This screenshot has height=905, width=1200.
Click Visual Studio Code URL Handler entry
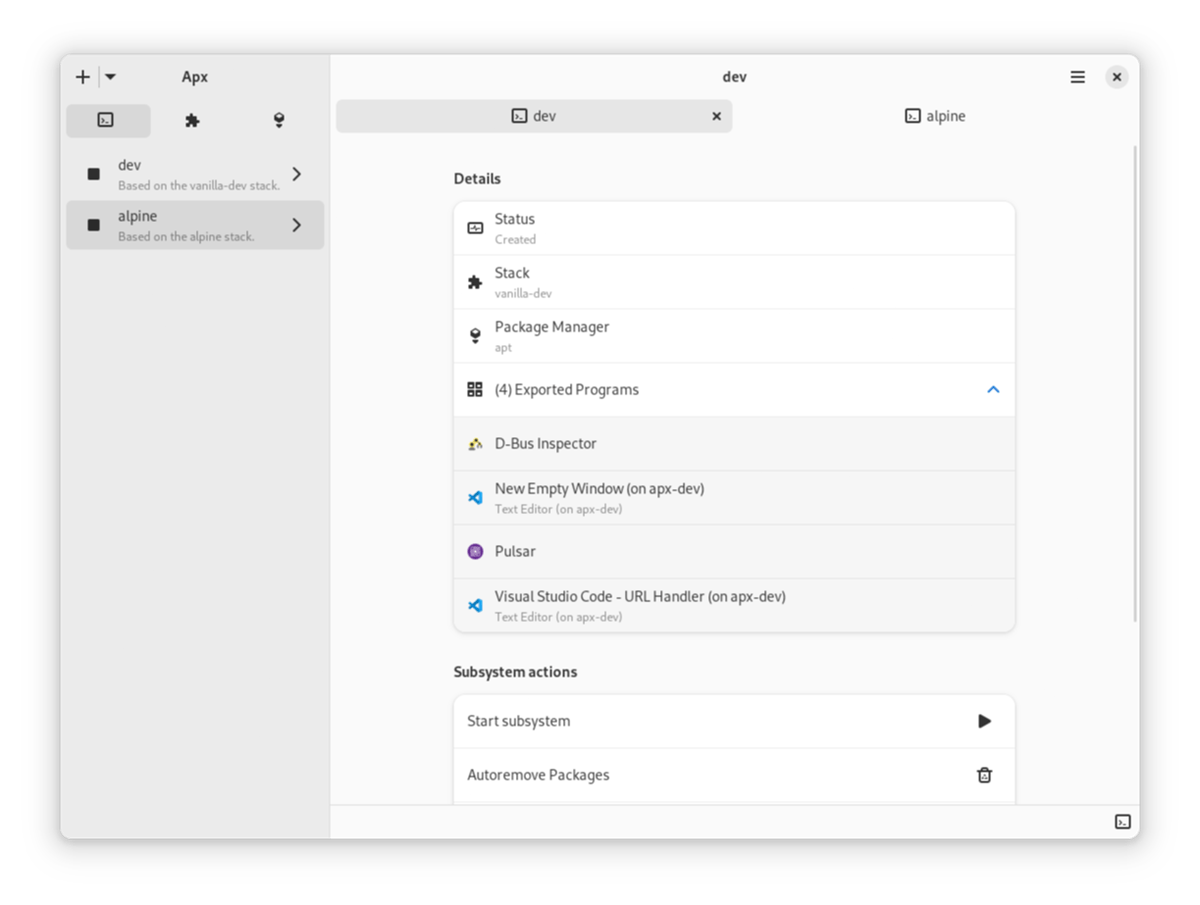(x=733, y=605)
